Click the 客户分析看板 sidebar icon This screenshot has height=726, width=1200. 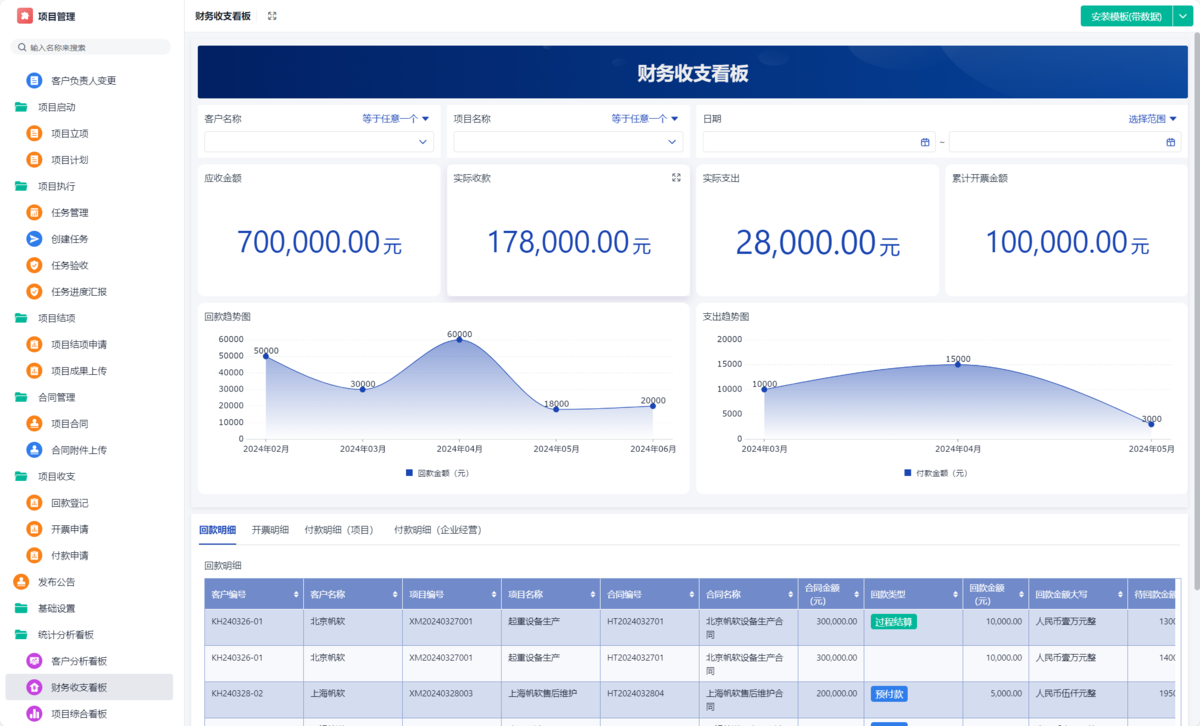pos(34,661)
